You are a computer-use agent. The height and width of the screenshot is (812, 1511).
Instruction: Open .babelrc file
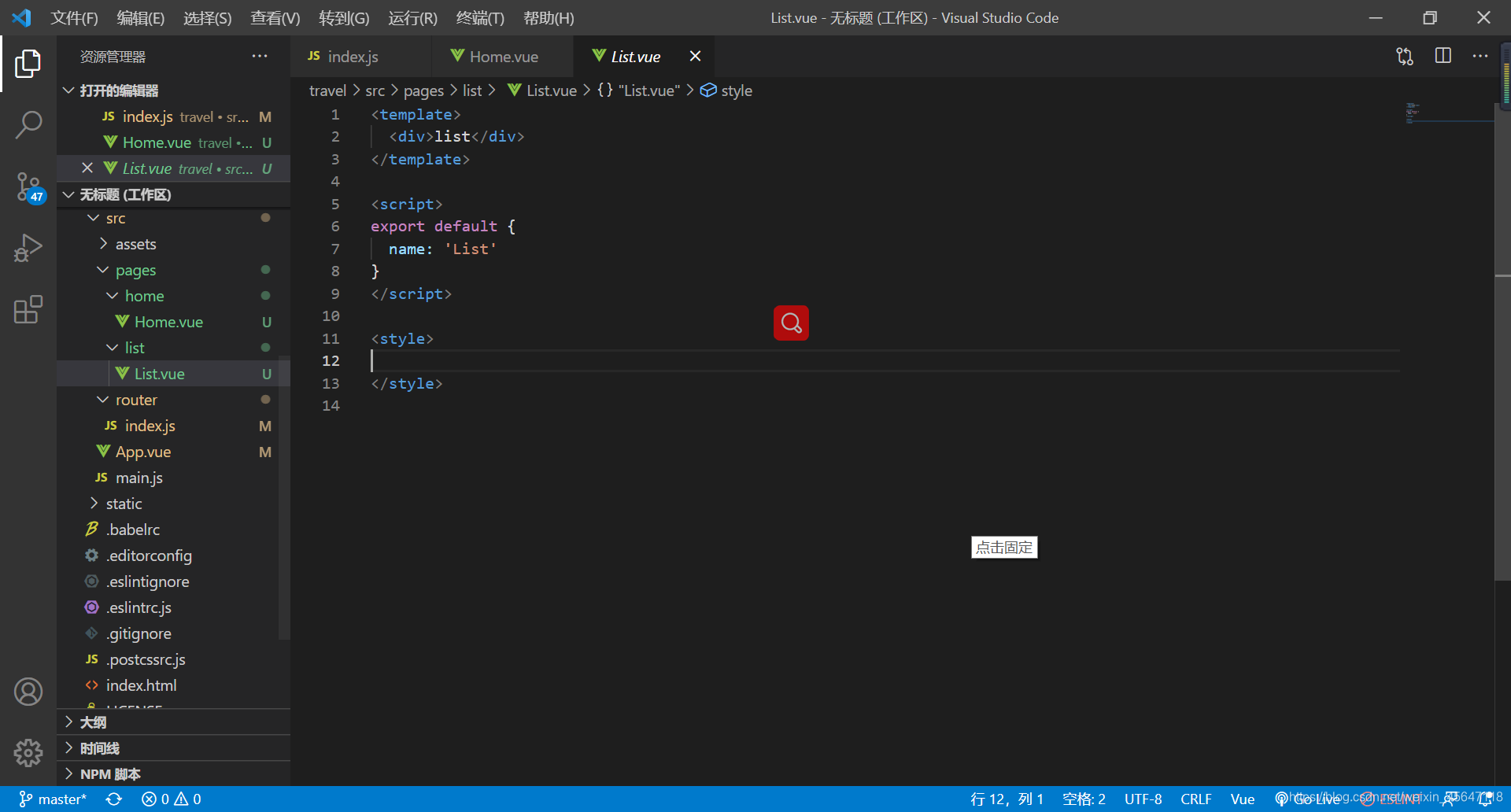coord(173,530)
